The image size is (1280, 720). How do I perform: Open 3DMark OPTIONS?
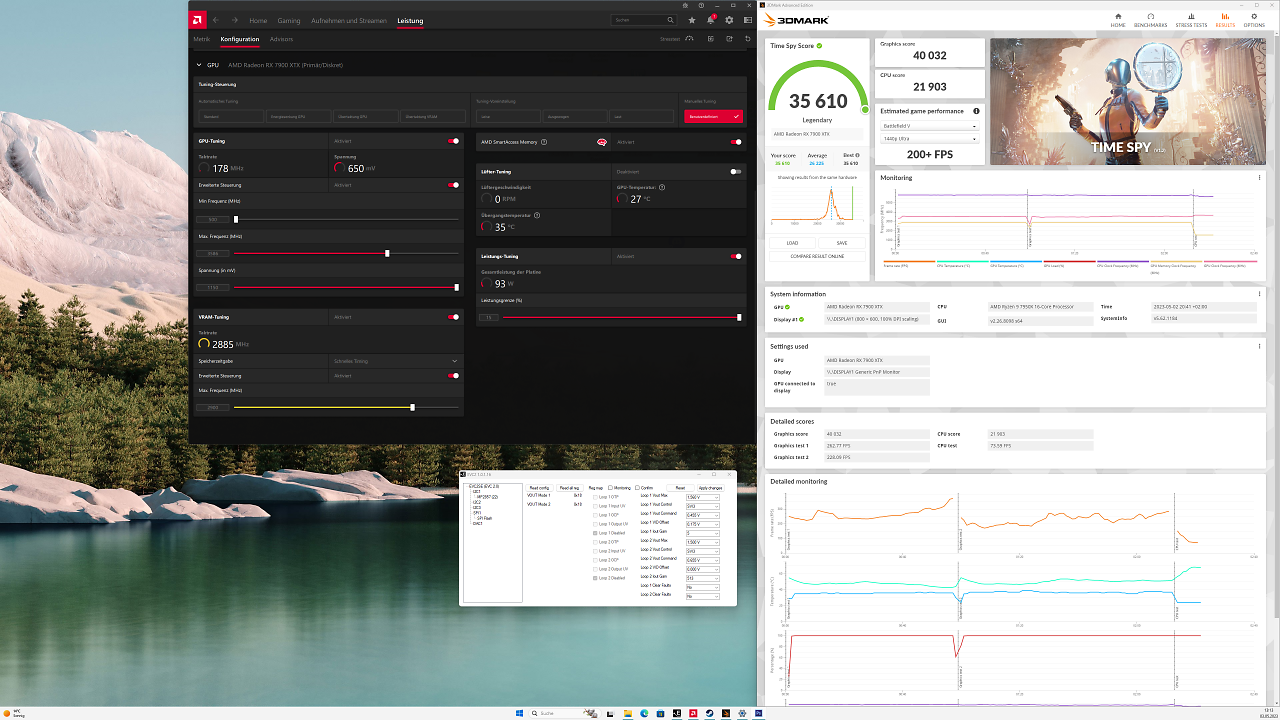1254,19
